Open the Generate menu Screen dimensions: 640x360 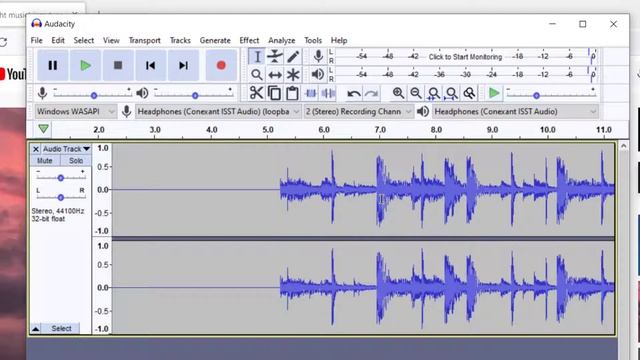coord(215,40)
